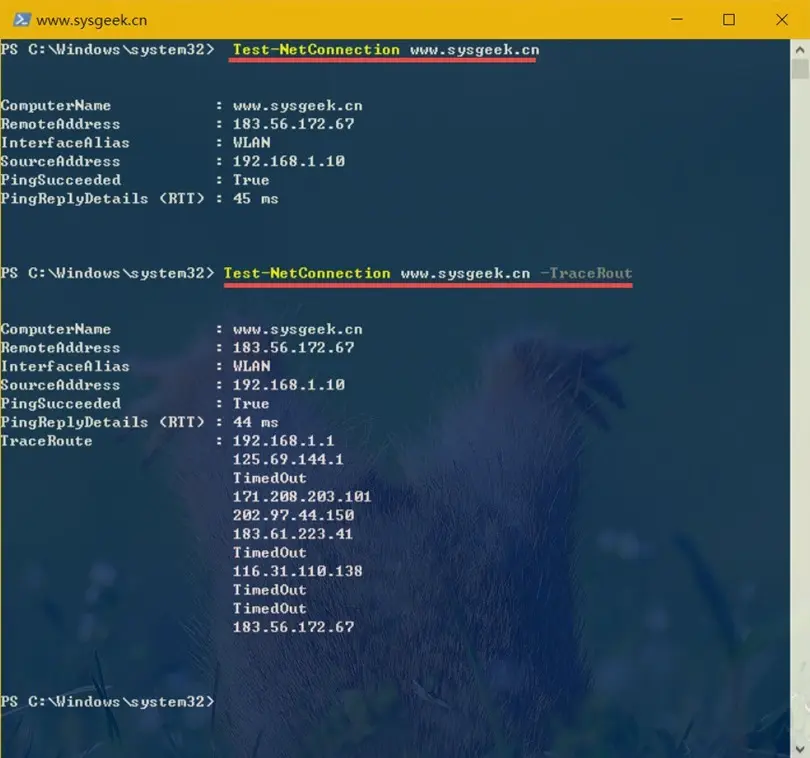Viewport: 810px width, 758px height.
Task: Click the PingSucceeded True value
Action: (250, 180)
